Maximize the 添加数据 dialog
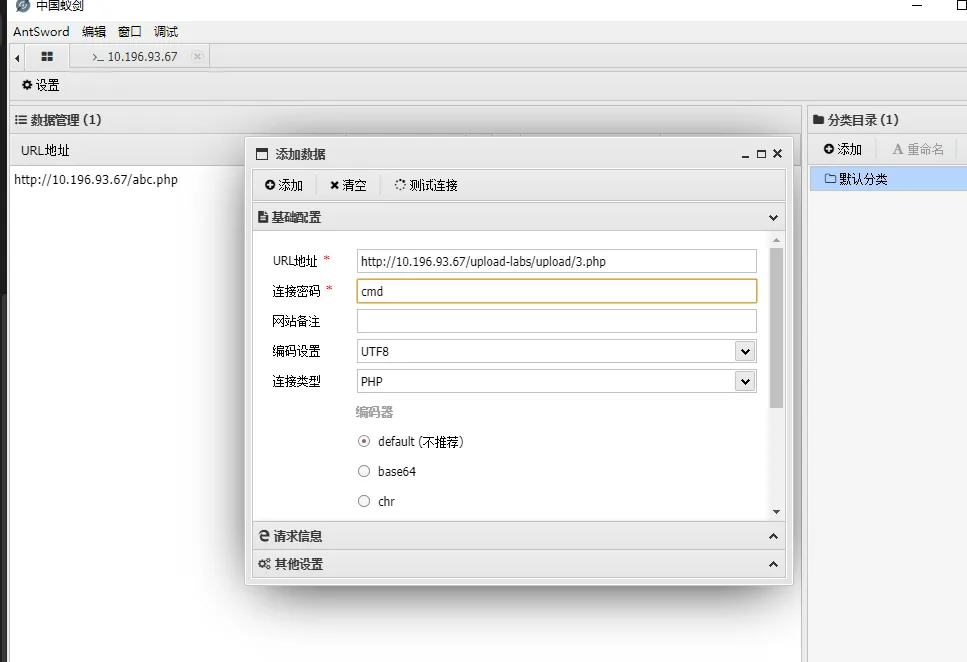 (762, 154)
